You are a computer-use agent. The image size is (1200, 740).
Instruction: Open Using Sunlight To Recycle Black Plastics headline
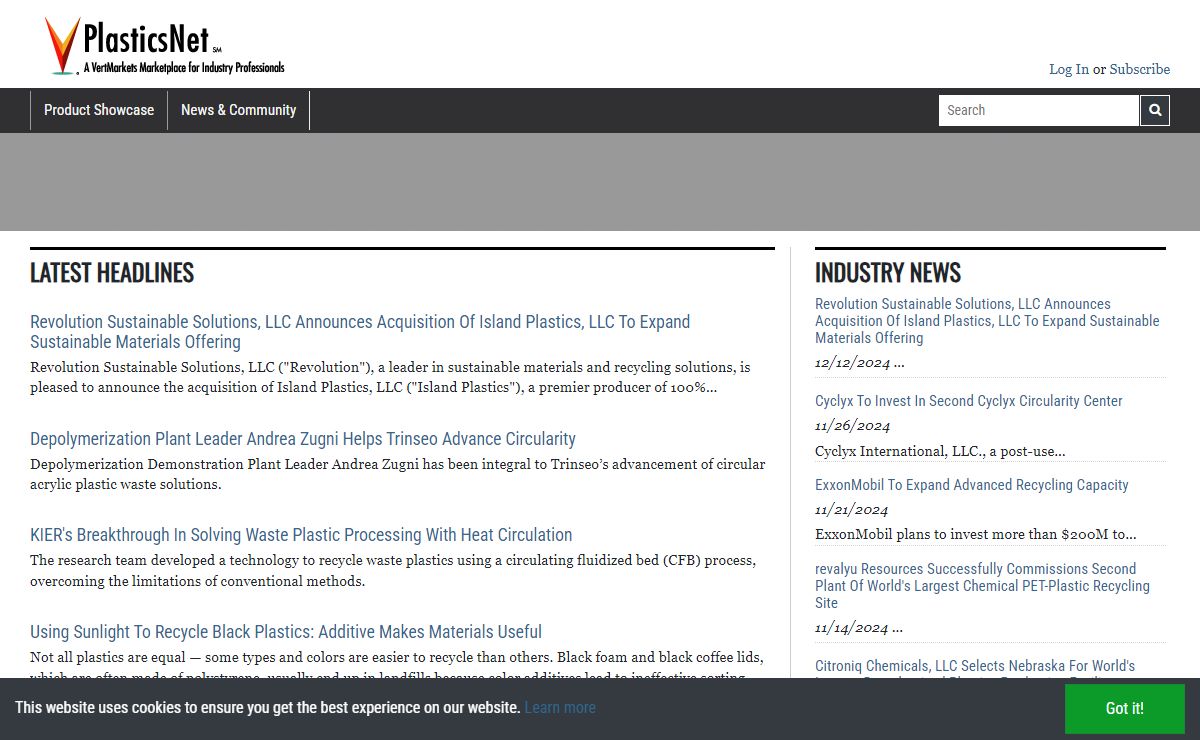[286, 632]
